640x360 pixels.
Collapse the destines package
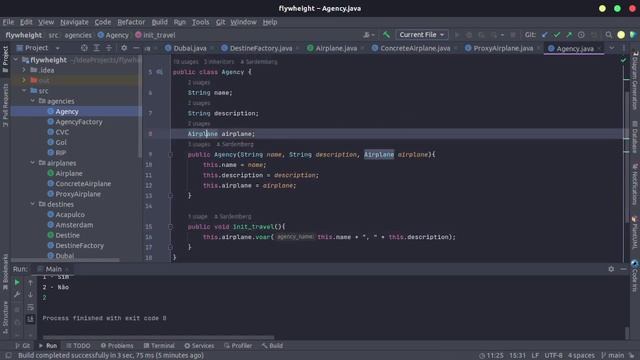(x=33, y=204)
